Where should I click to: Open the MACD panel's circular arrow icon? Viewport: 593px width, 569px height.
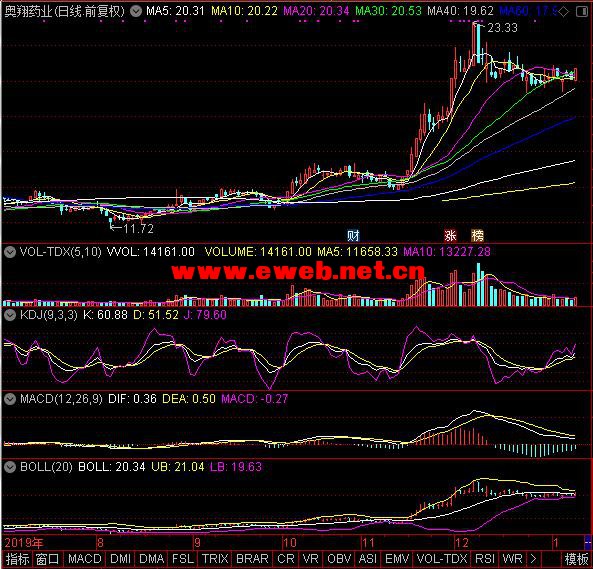pos(10,398)
